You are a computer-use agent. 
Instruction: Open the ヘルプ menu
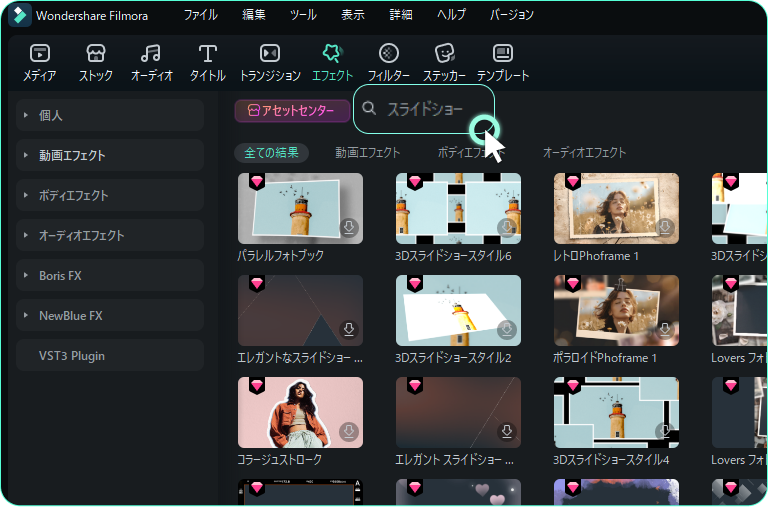(x=451, y=15)
